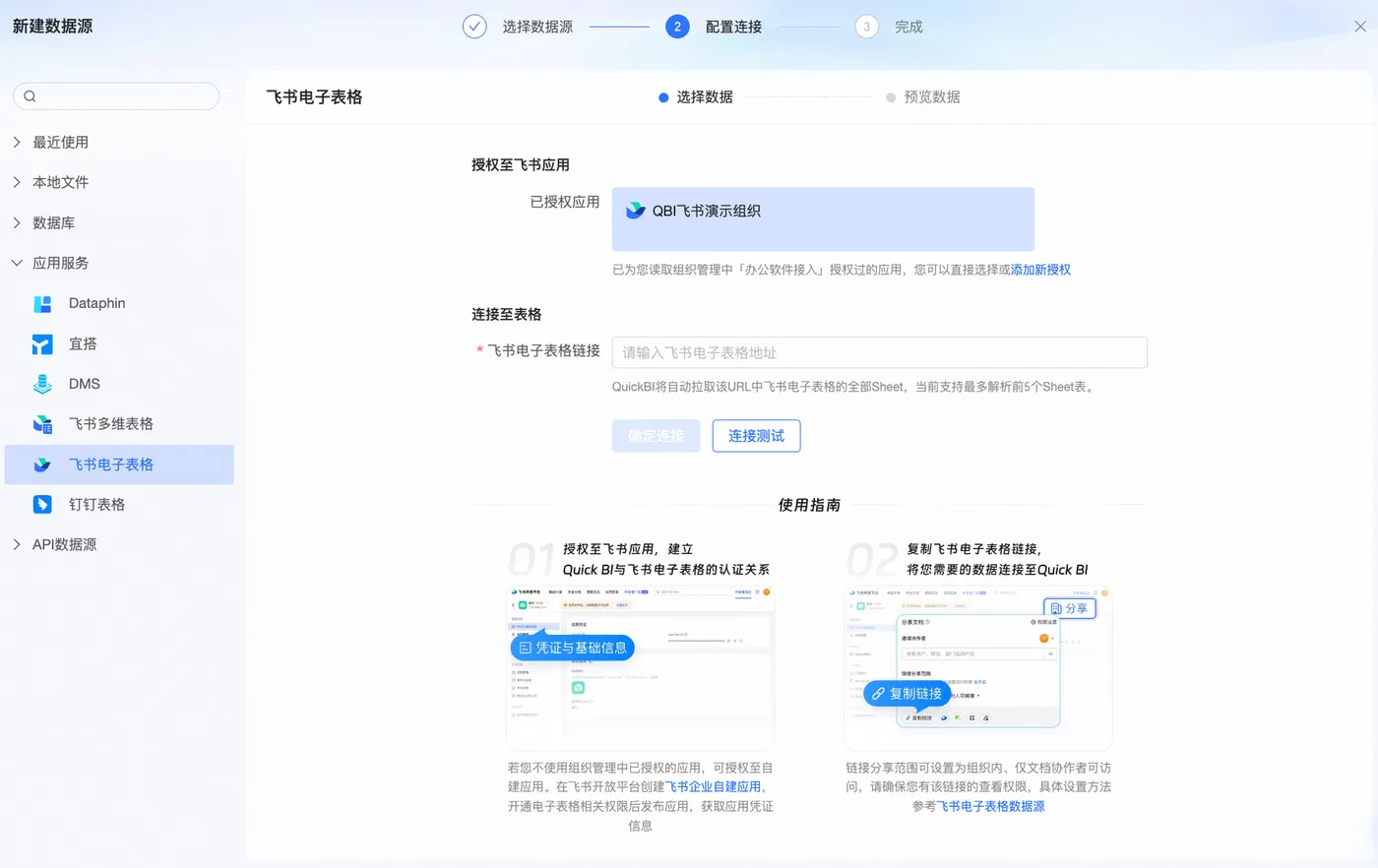1378x868 pixels.
Task: Expand the 本地文件 section
Action: (17, 182)
